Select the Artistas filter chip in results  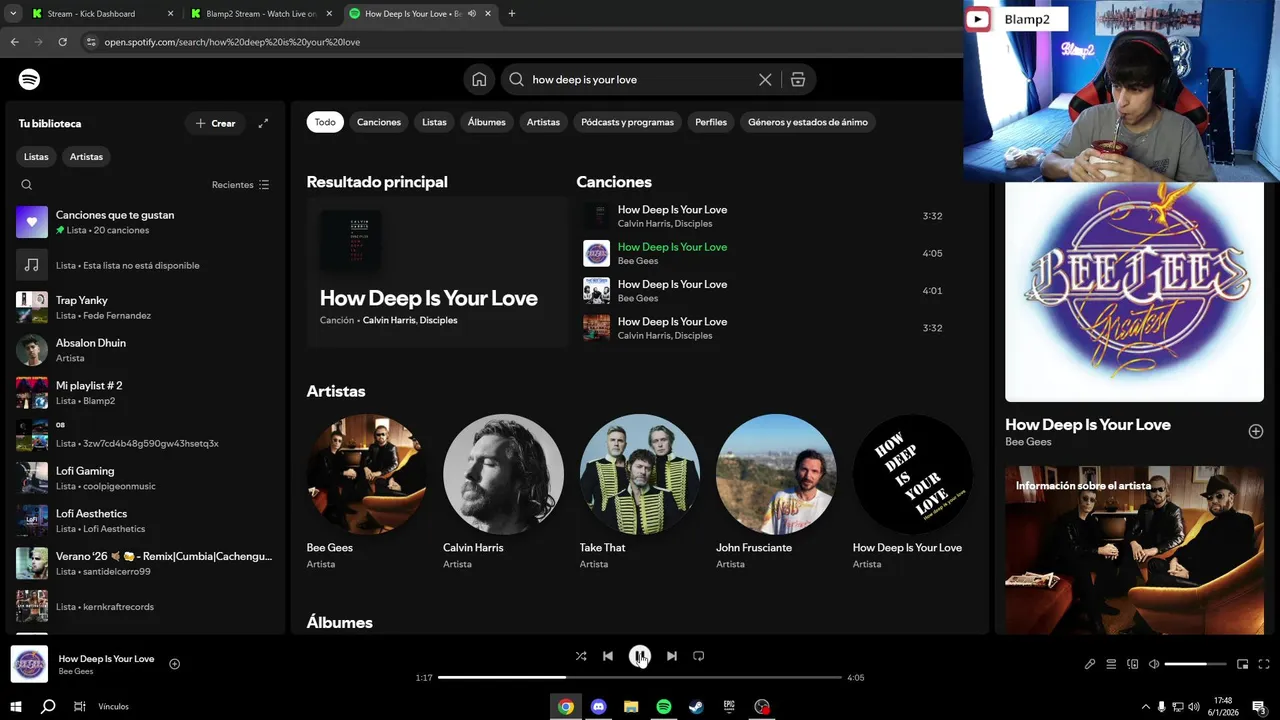543,122
